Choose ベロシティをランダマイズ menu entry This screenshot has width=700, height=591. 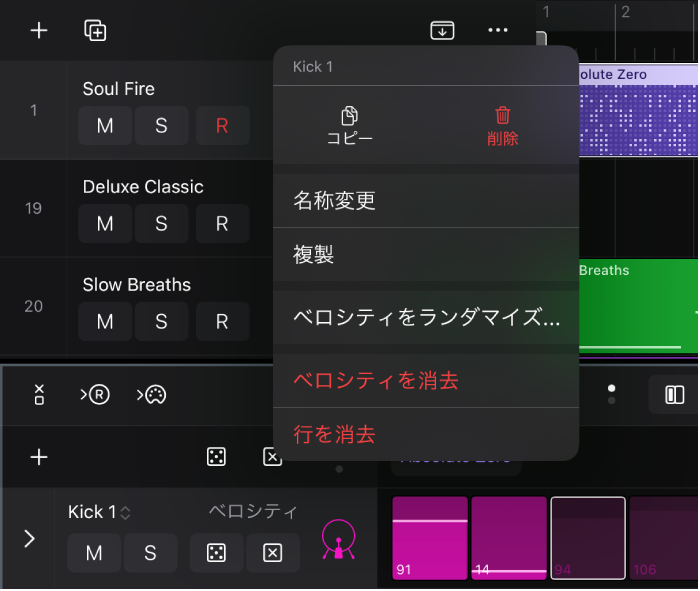pyautogui.click(x=426, y=317)
